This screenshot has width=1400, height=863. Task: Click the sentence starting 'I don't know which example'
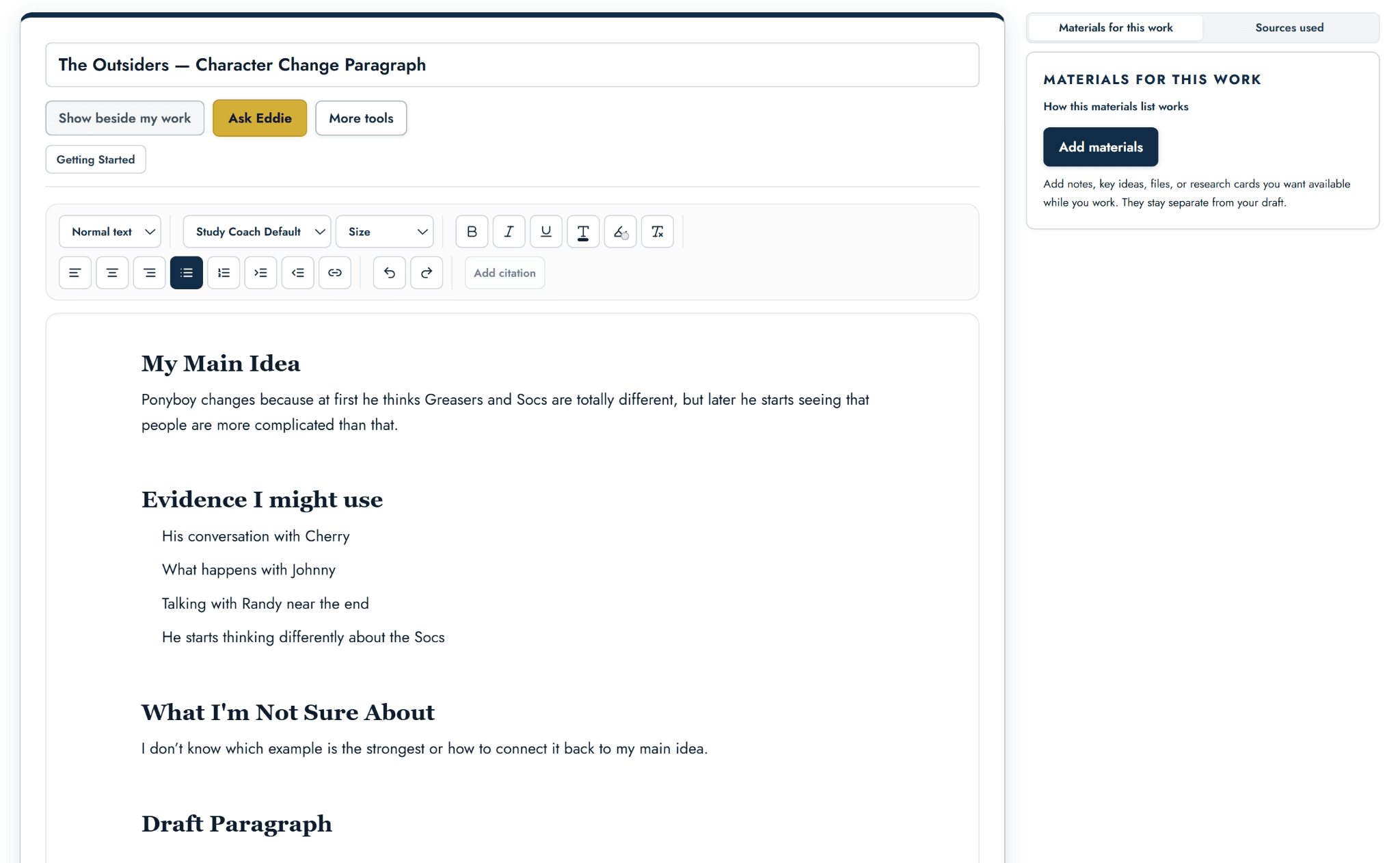425,748
